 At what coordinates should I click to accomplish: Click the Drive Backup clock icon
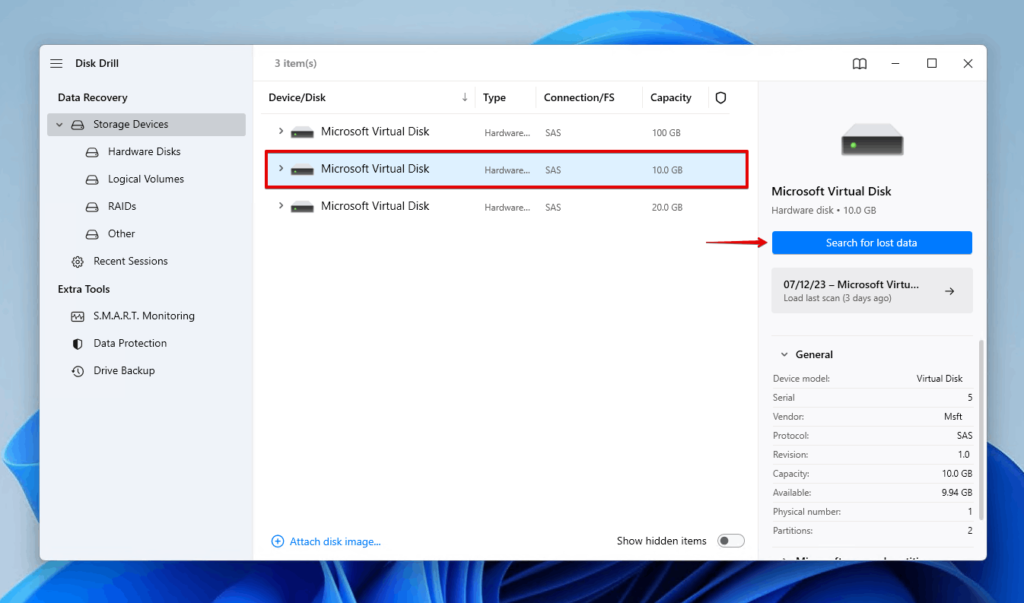point(78,371)
